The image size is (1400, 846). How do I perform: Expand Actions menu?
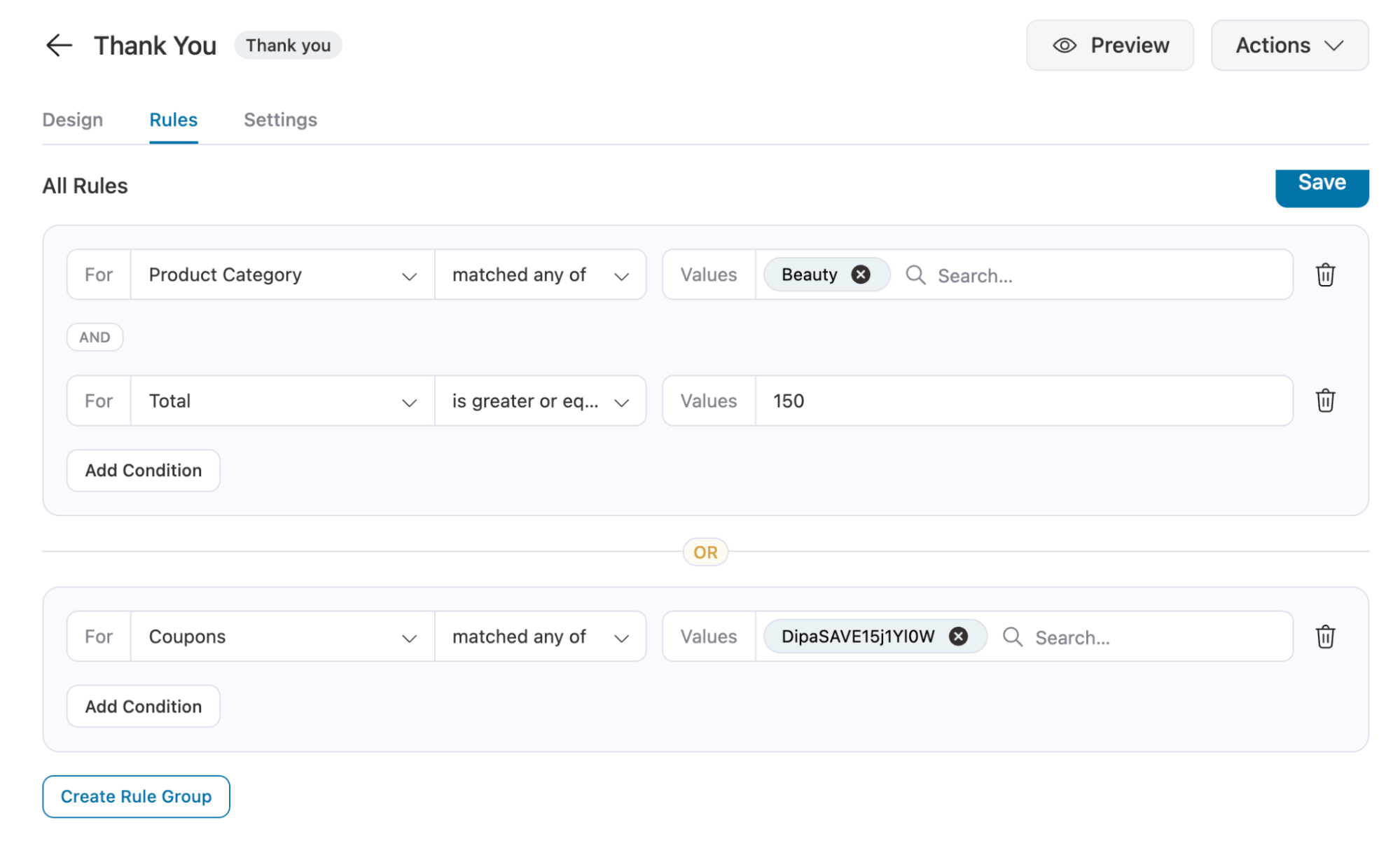pos(1289,44)
